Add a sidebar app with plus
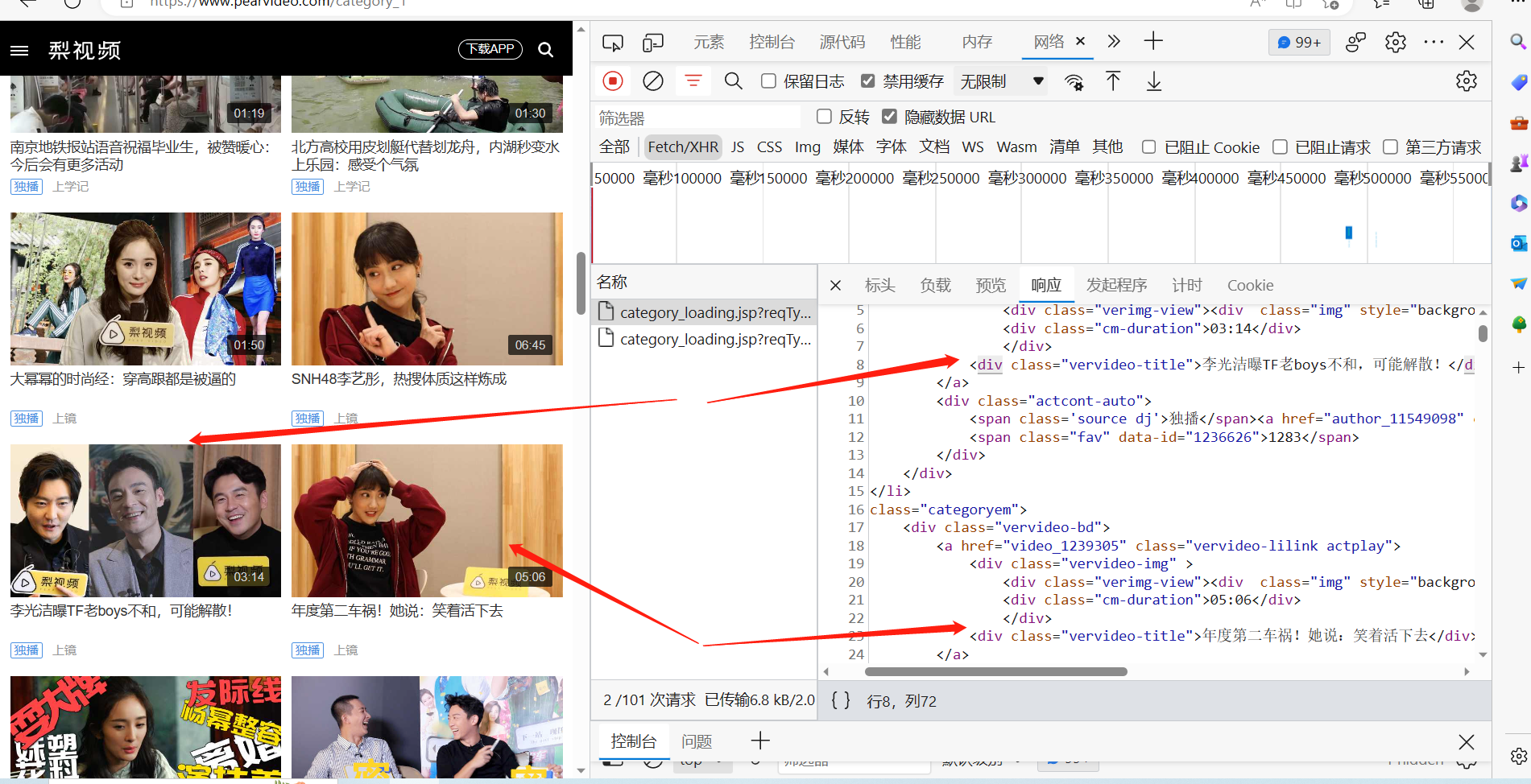Image resolution: width=1531 pixels, height=784 pixels. coord(1518,368)
